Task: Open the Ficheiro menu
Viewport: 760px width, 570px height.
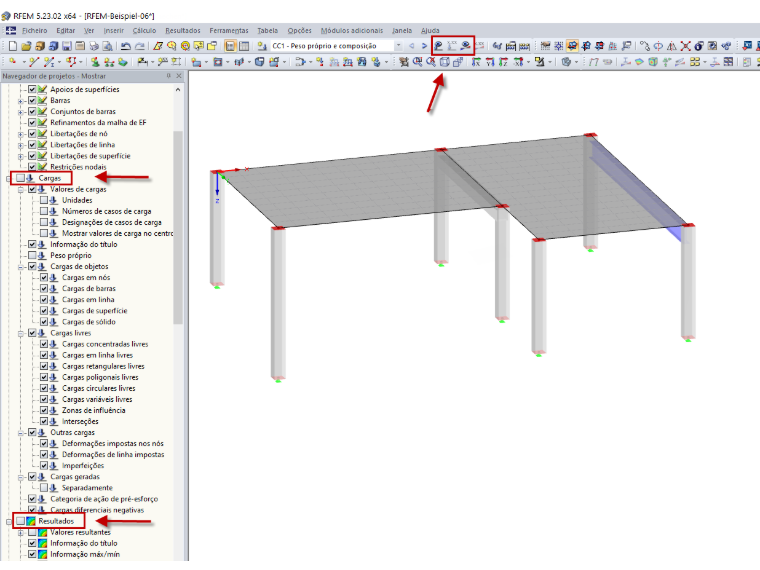Action: [34, 30]
